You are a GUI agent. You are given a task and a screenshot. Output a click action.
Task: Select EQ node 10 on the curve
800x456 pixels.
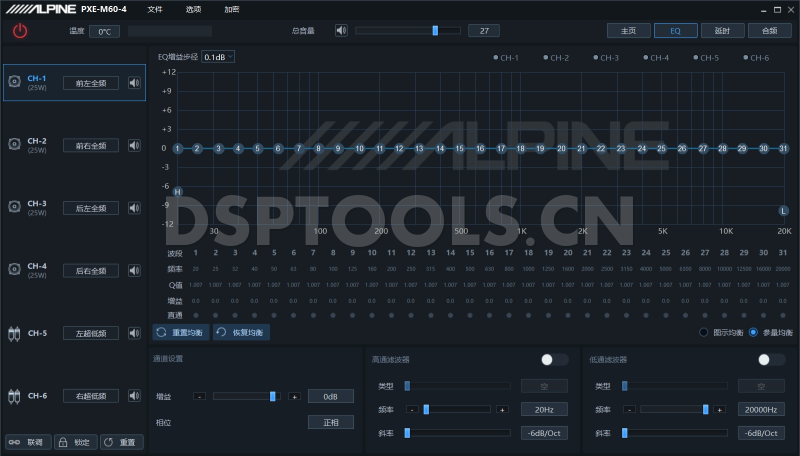360,148
